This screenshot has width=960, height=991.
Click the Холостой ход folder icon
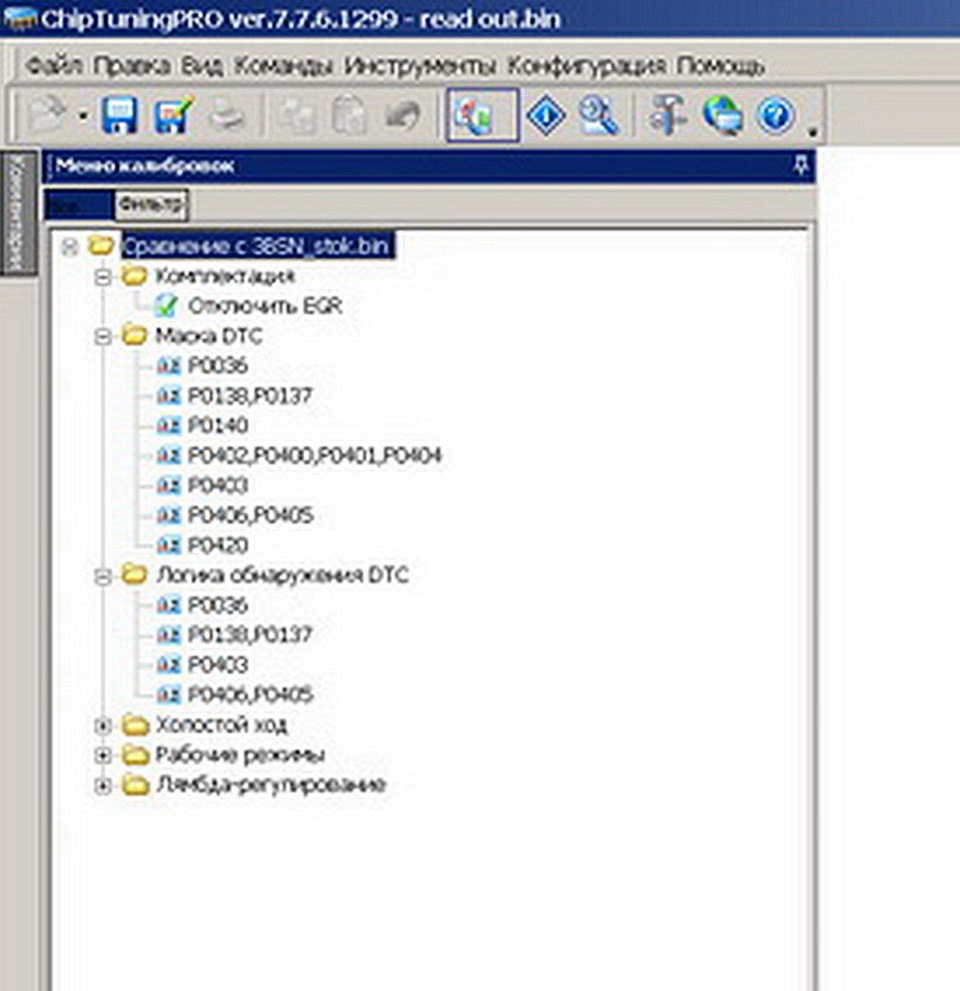click(134, 724)
